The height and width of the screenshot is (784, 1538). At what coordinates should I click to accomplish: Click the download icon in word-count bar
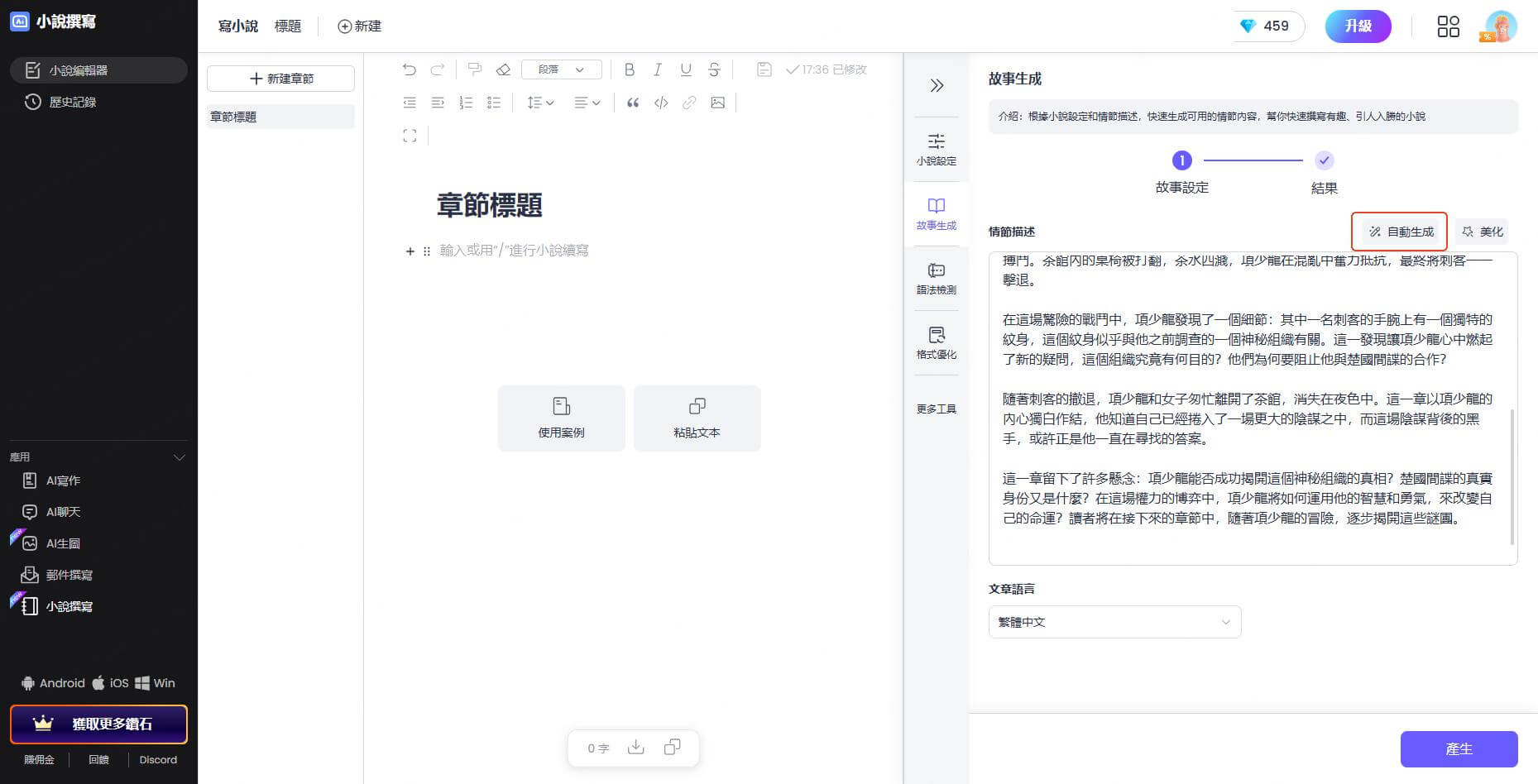(x=635, y=747)
